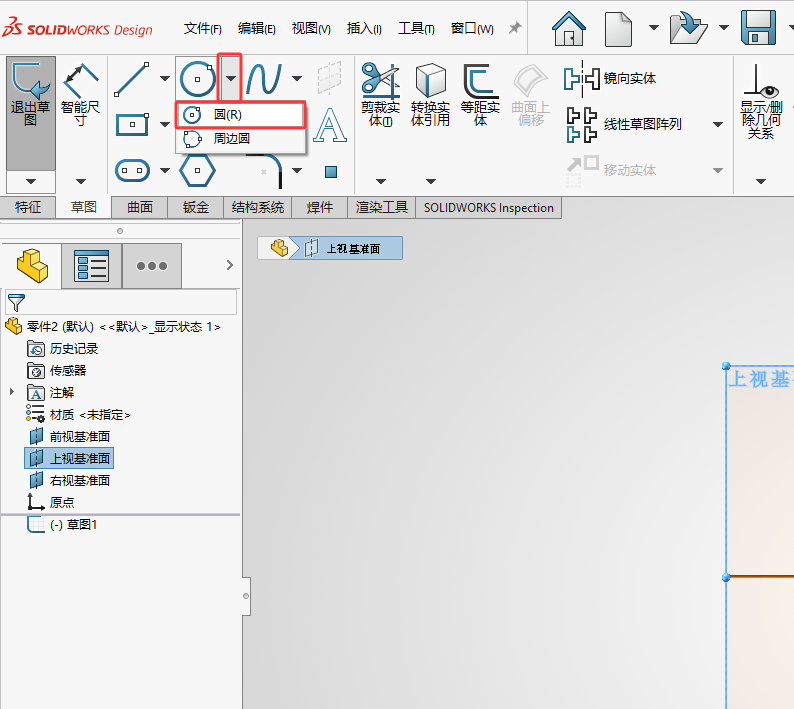Select 前视基准面 in feature tree
This screenshot has width=794, height=709.
point(69,437)
